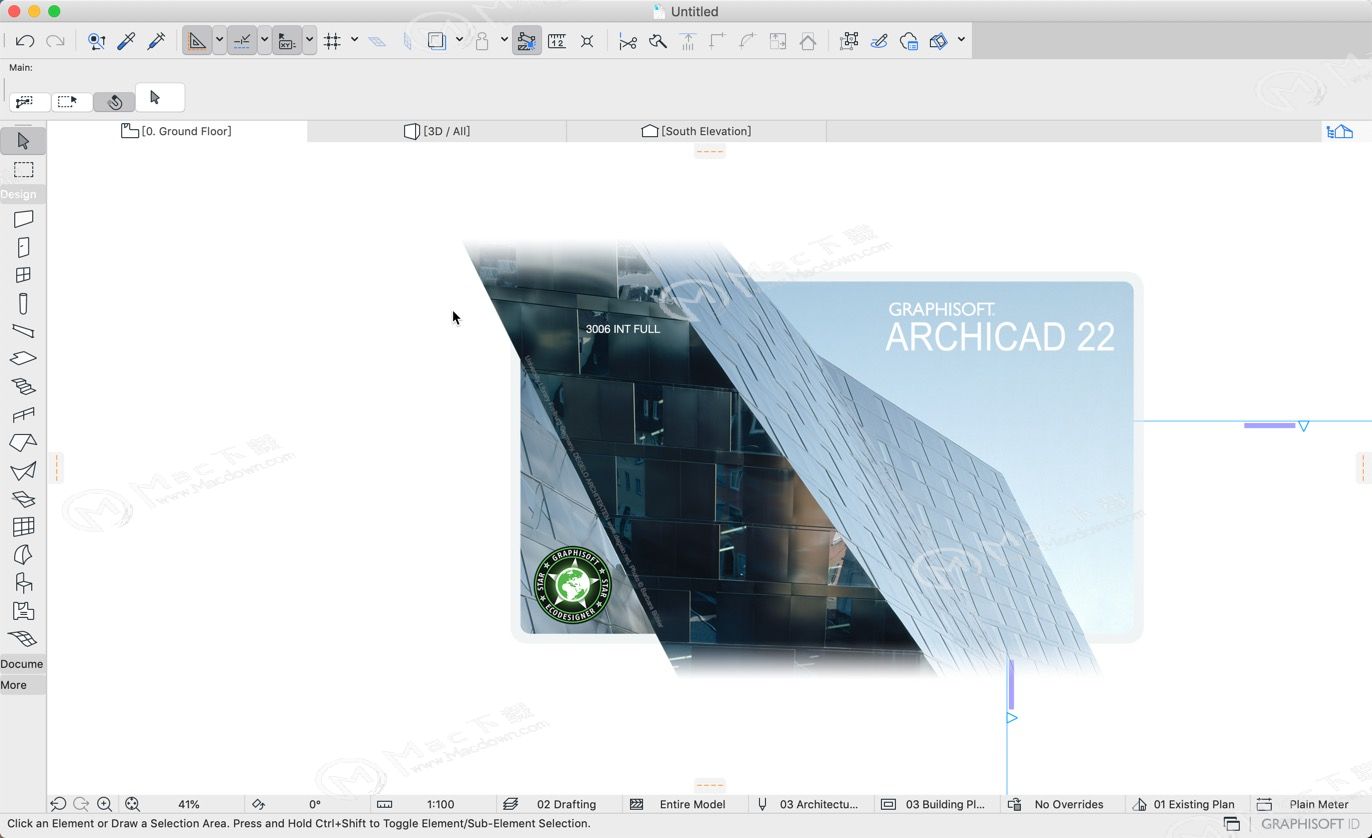This screenshot has height=838, width=1372.
Task: Expand the Document toolbox section
Action: [22, 664]
